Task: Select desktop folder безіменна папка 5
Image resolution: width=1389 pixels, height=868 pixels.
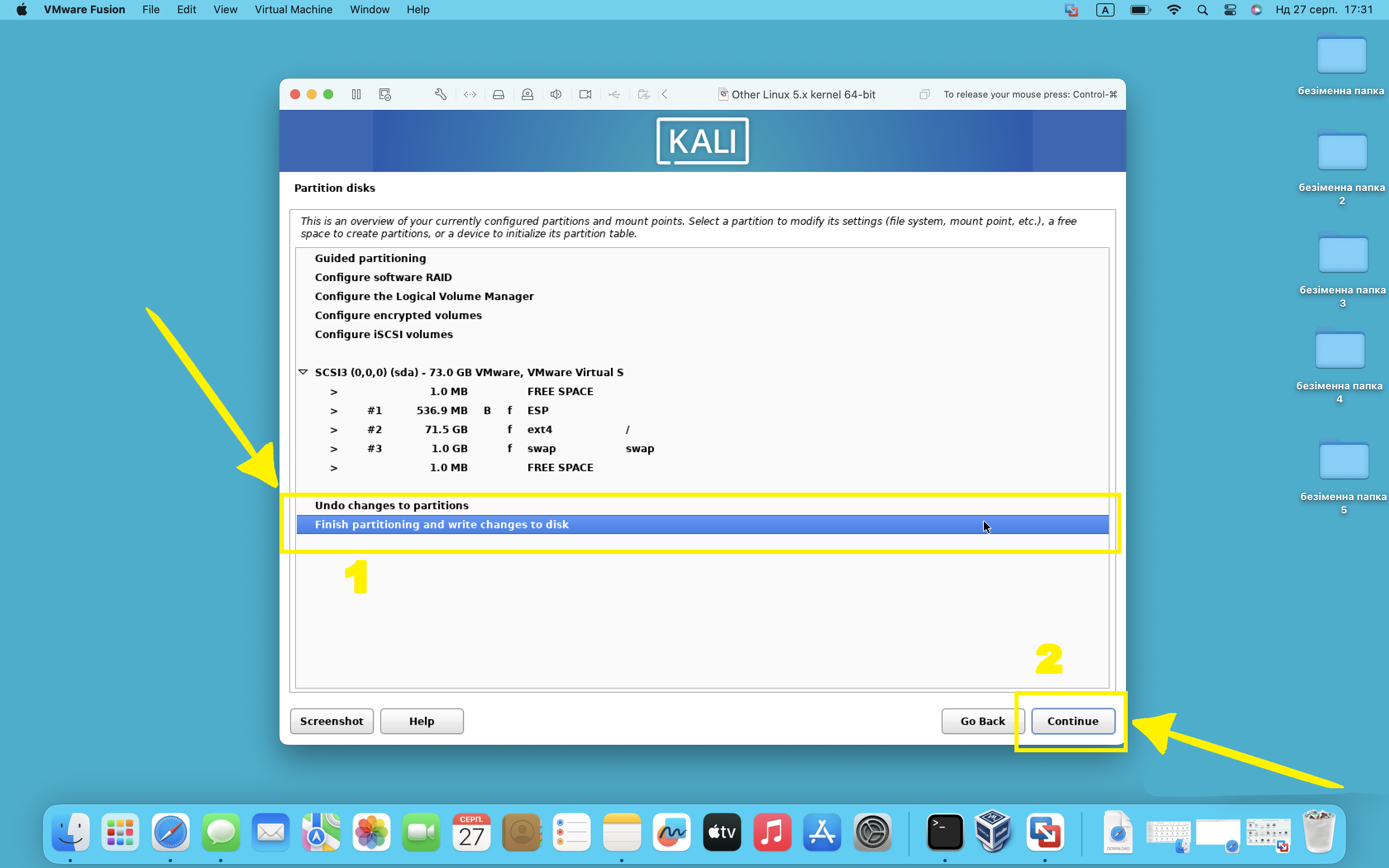Action: [x=1343, y=476]
